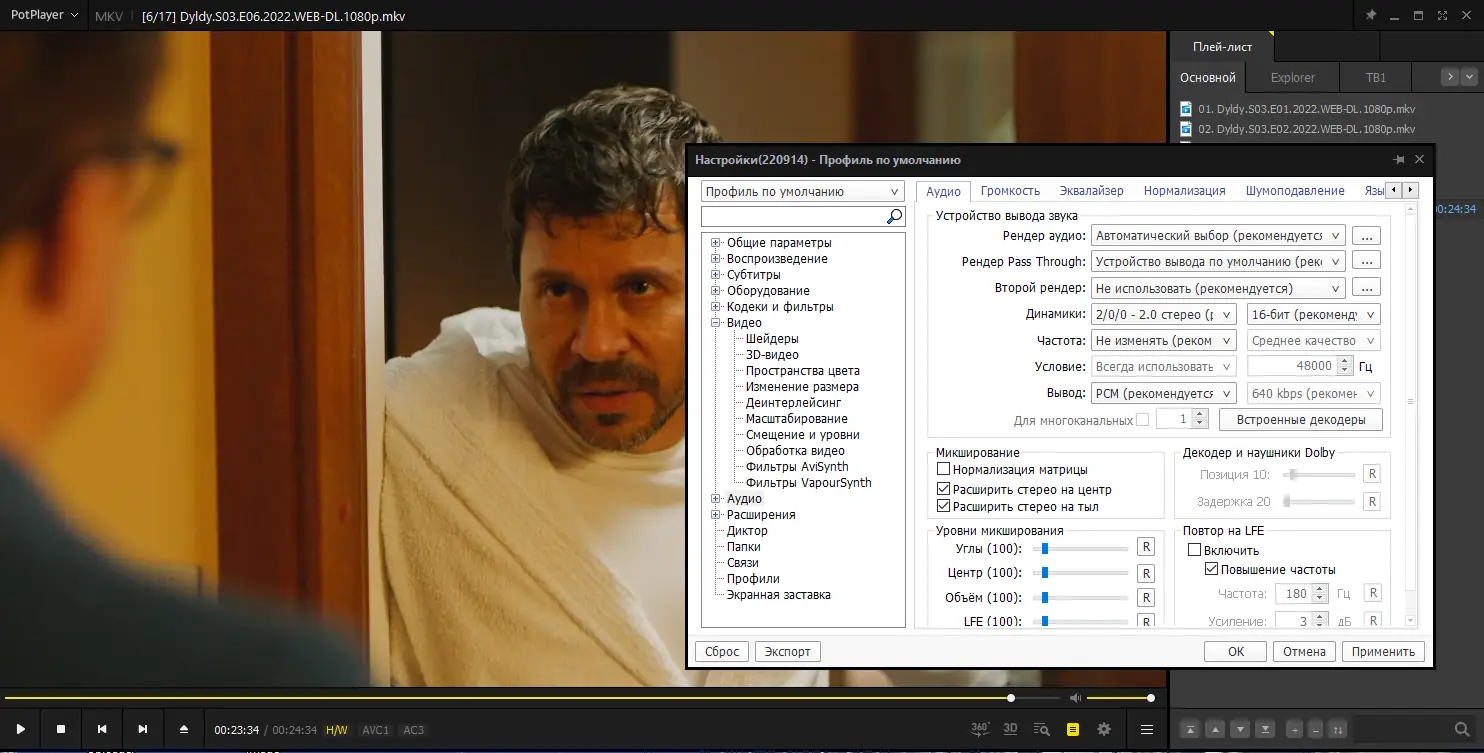1484x753 pixels.
Task: Click the Eject / open file icon
Action: tap(184, 729)
